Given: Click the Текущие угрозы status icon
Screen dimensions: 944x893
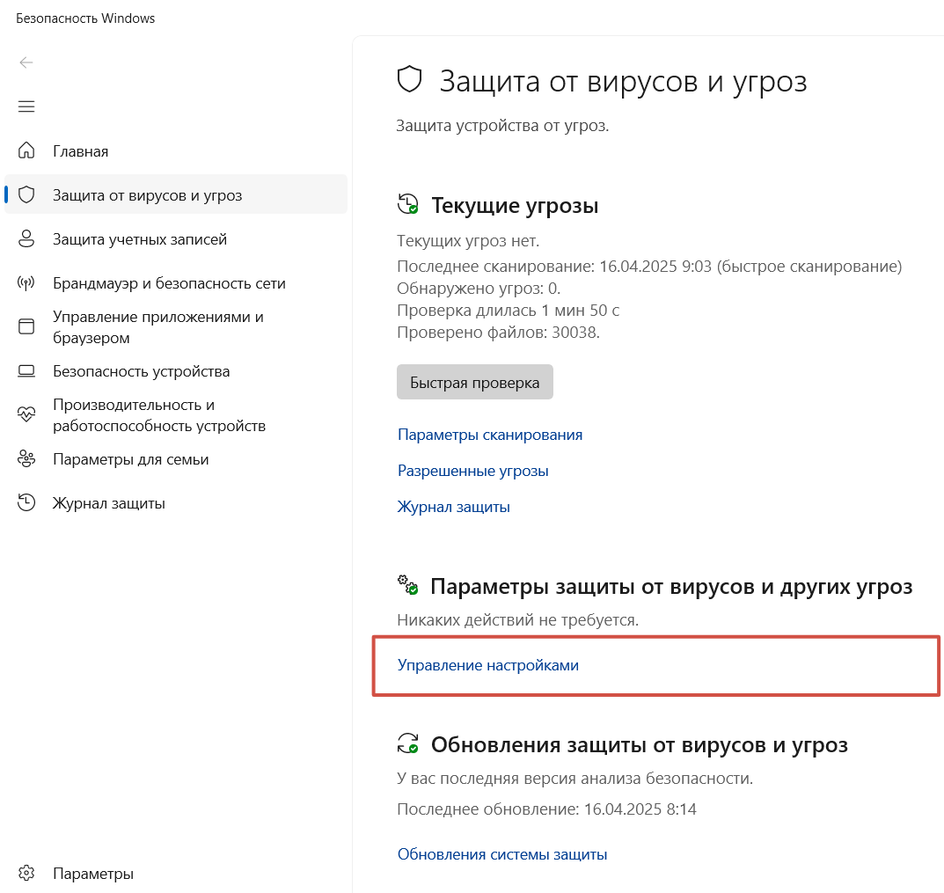Looking at the screenshot, I should (408, 204).
